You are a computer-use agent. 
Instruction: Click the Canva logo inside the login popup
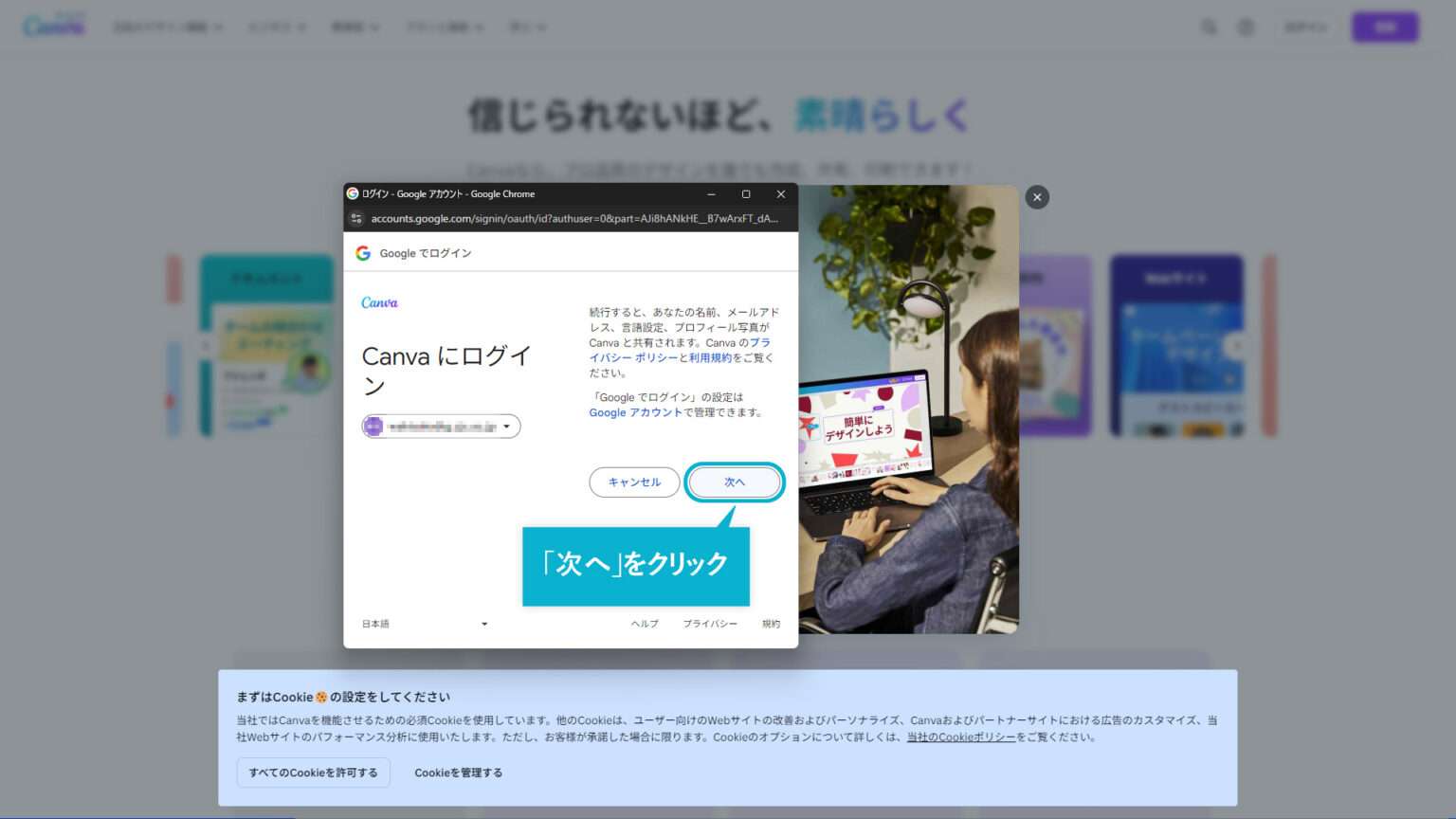379,301
